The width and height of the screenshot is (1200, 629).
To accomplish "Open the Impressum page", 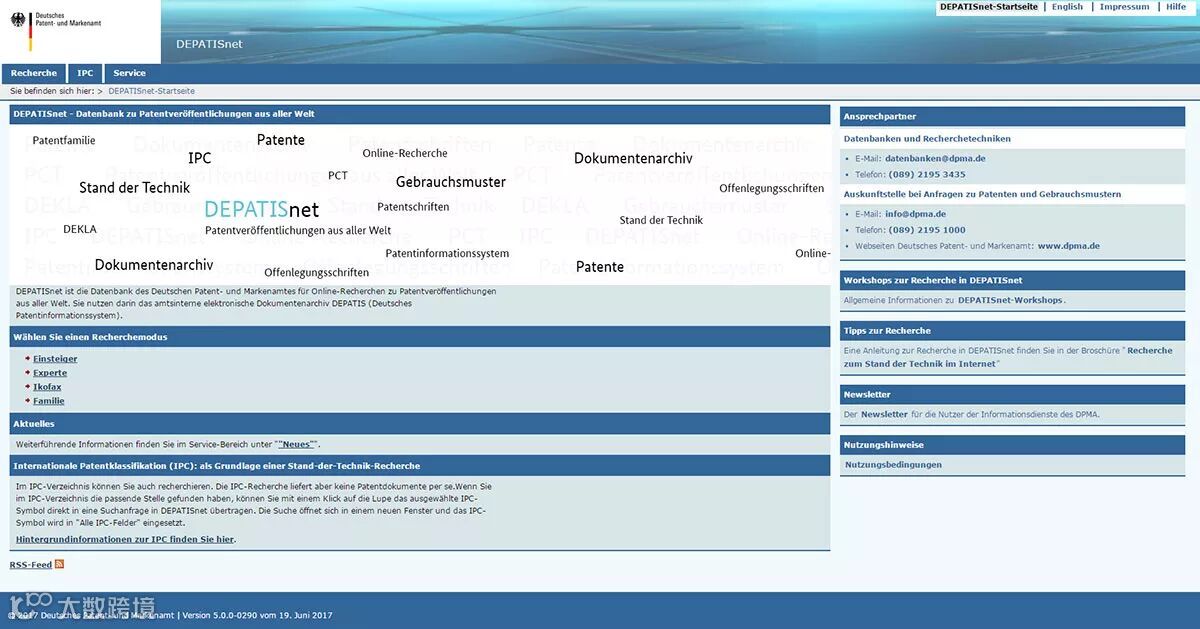I will tap(1124, 7).
